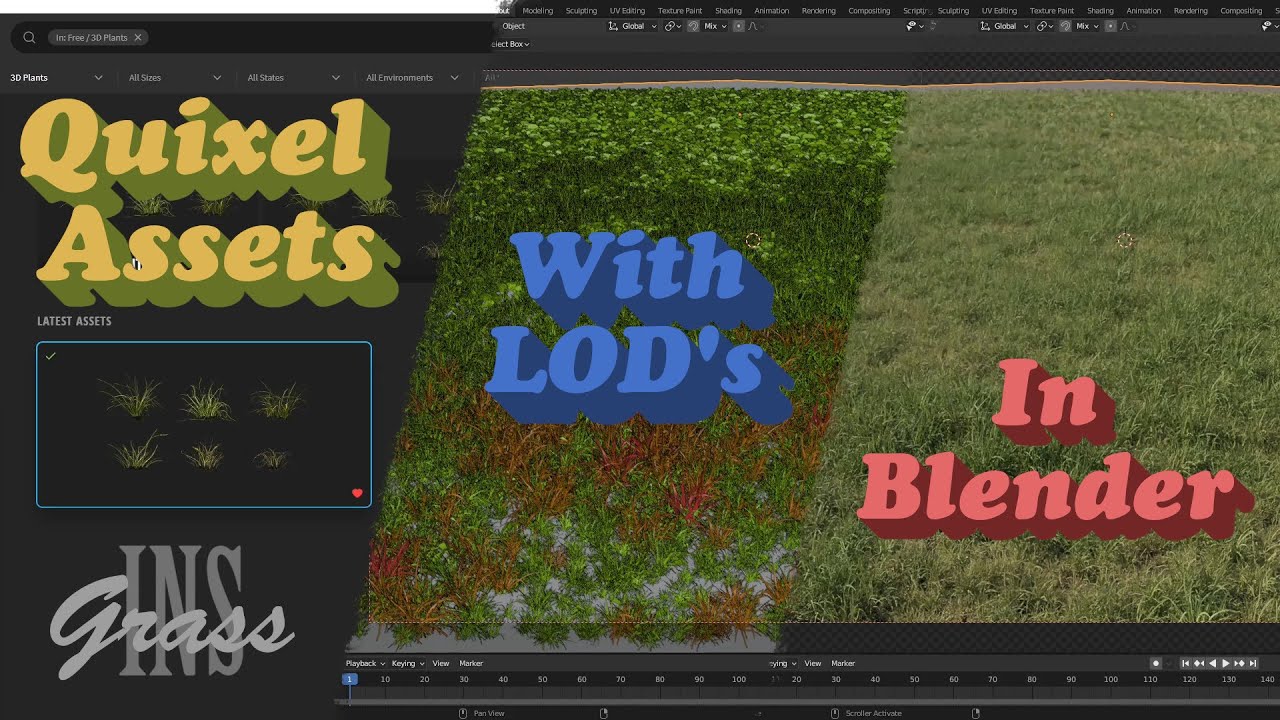Open the All Sizes filter dropdown

(x=175, y=77)
